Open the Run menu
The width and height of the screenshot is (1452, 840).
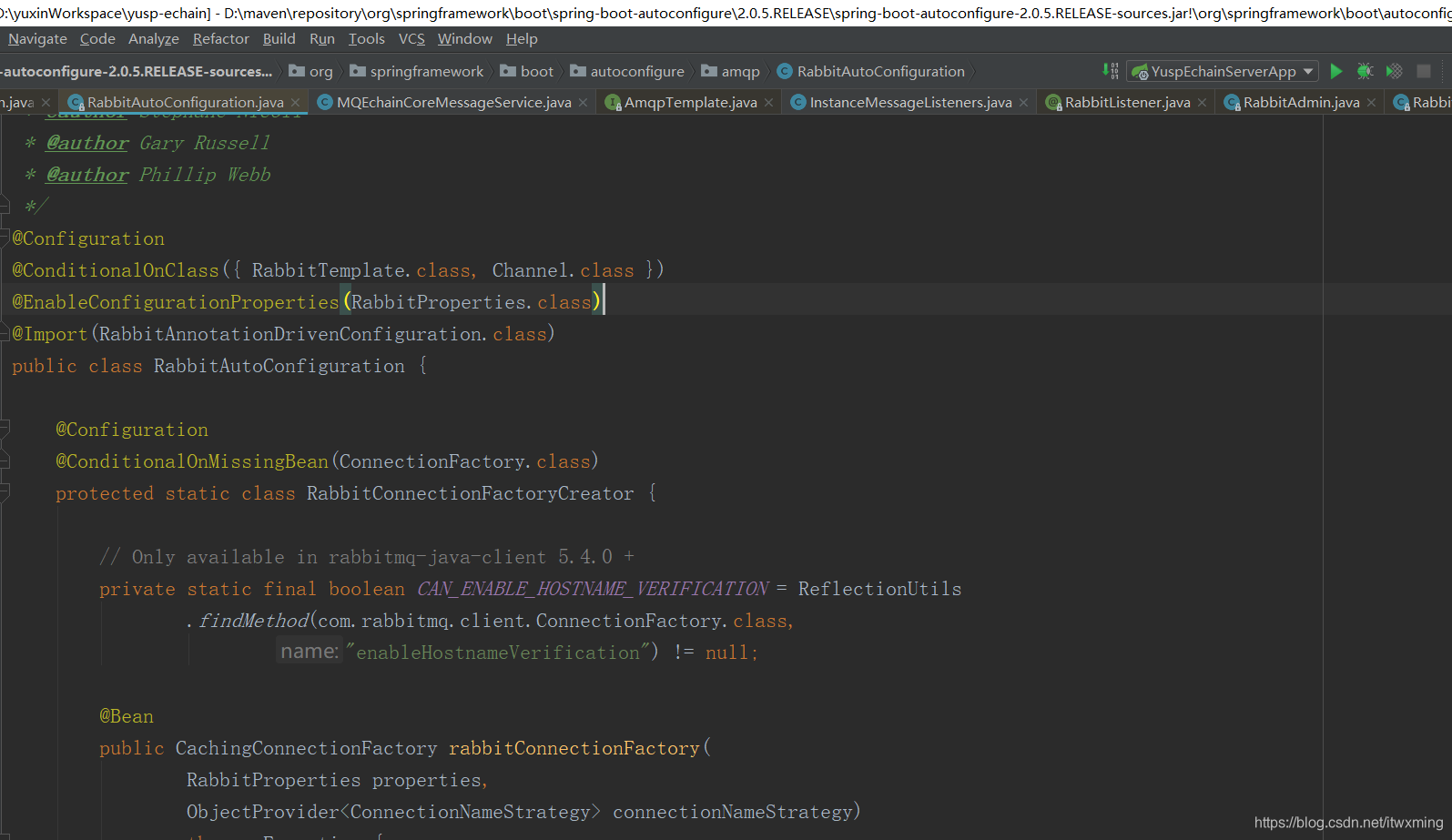[322, 39]
